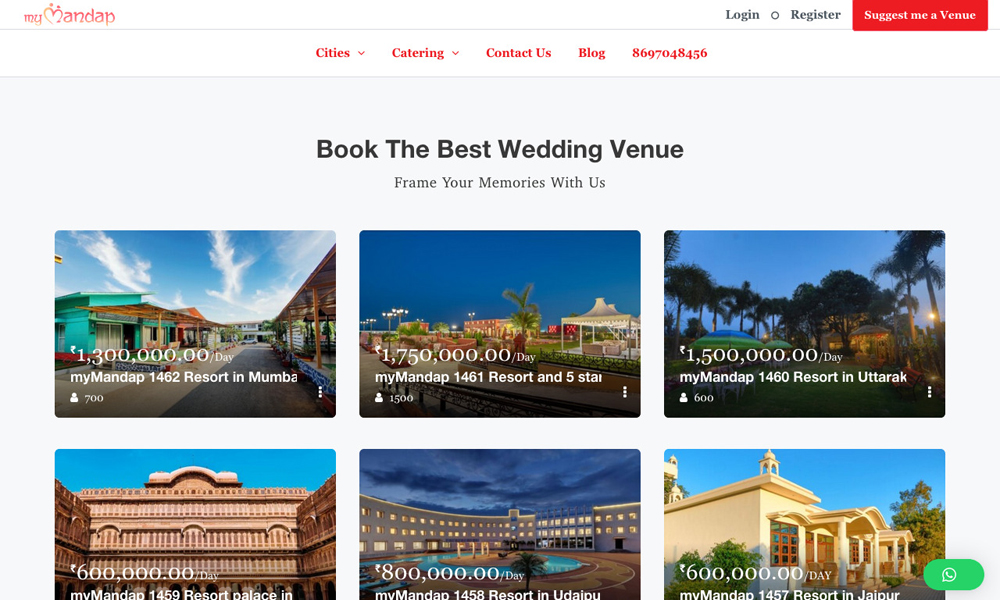
Task: Expand the Catering dropdown menu
Action: click(425, 53)
